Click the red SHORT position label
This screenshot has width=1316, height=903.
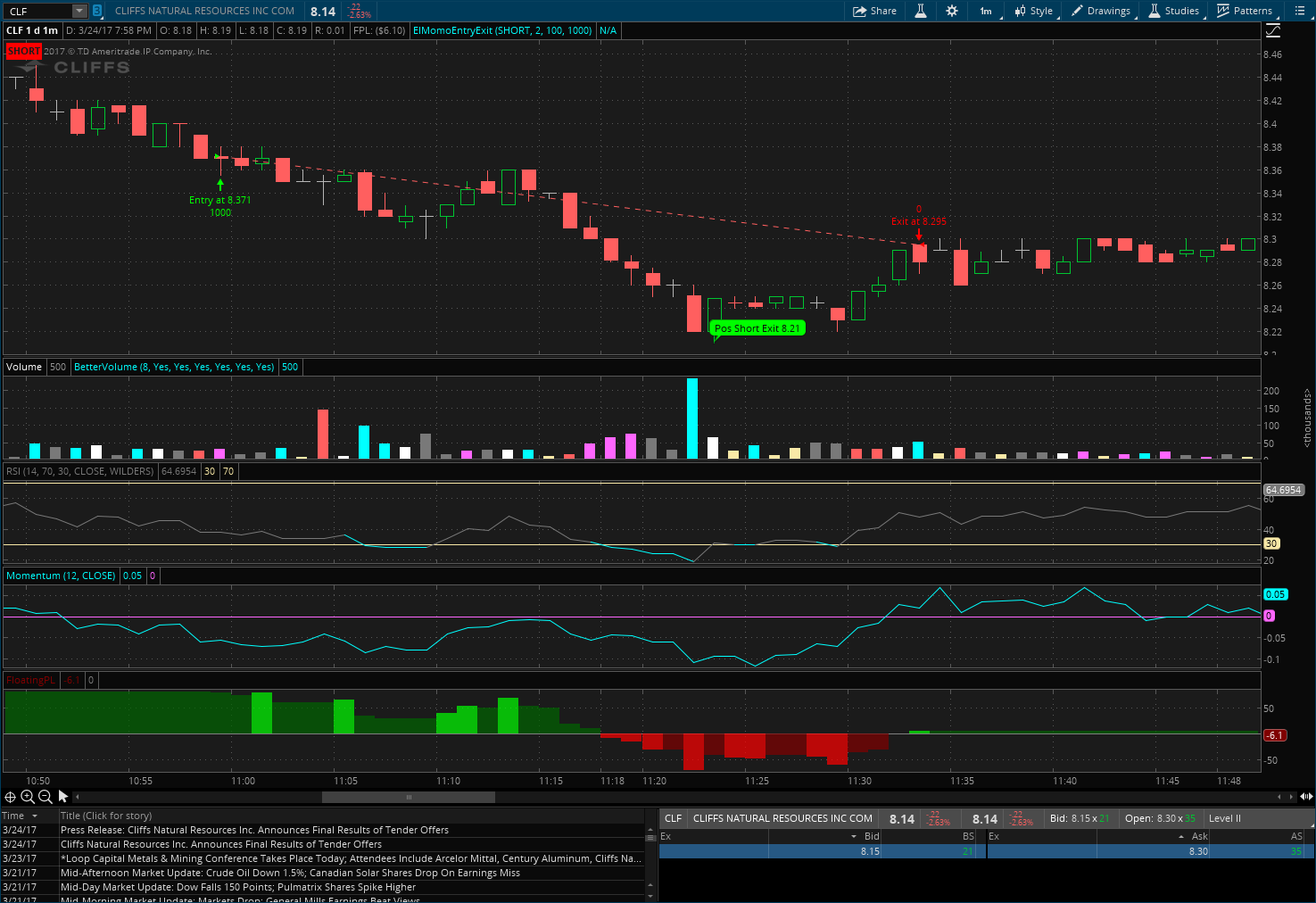[x=23, y=51]
